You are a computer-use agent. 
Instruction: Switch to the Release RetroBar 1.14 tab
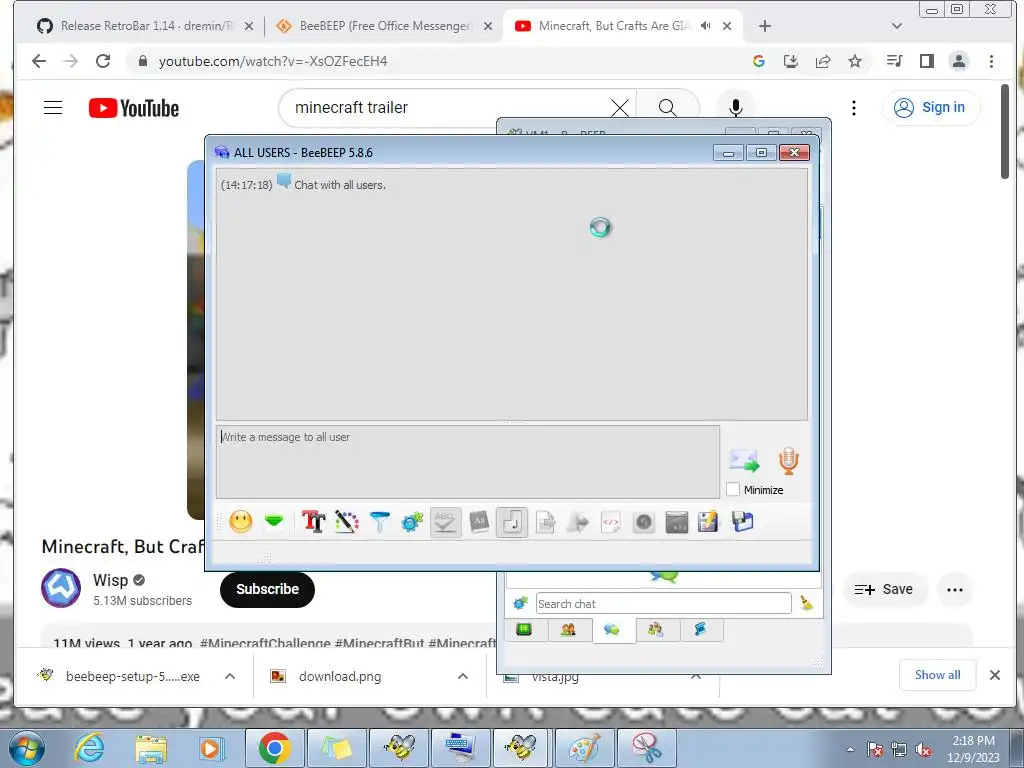[x=146, y=26]
